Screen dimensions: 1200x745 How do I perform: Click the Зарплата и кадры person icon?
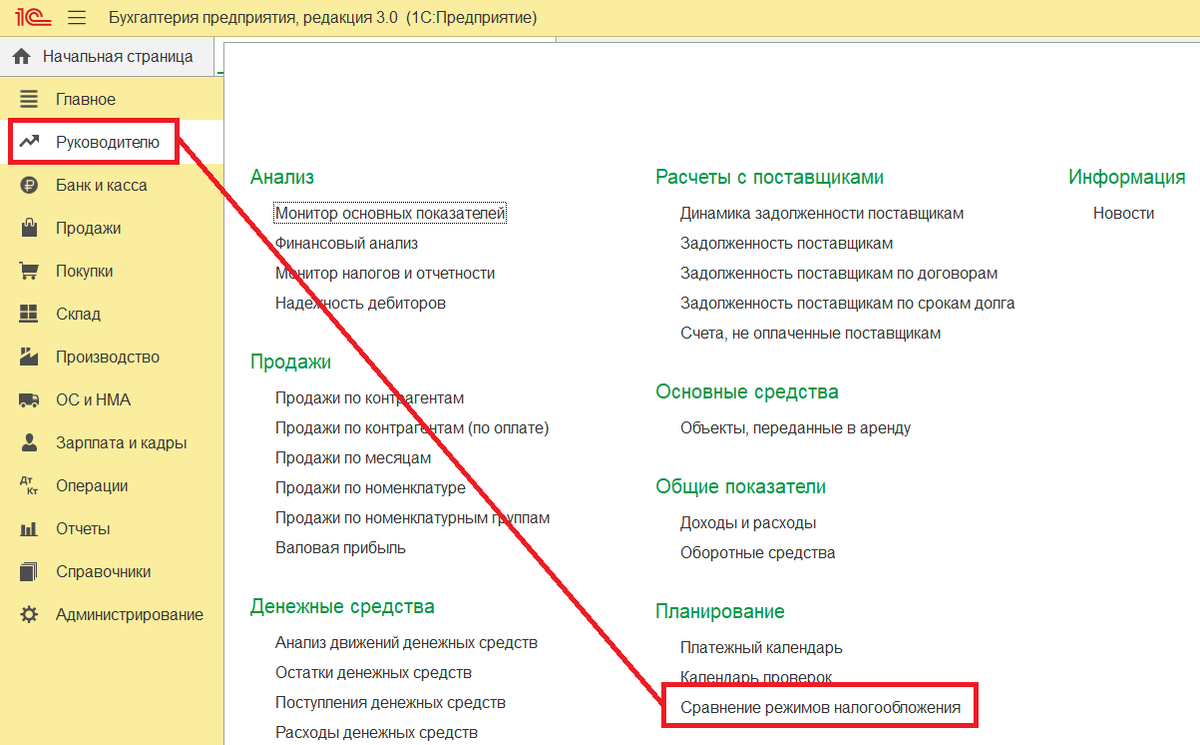pyautogui.click(x=28, y=443)
